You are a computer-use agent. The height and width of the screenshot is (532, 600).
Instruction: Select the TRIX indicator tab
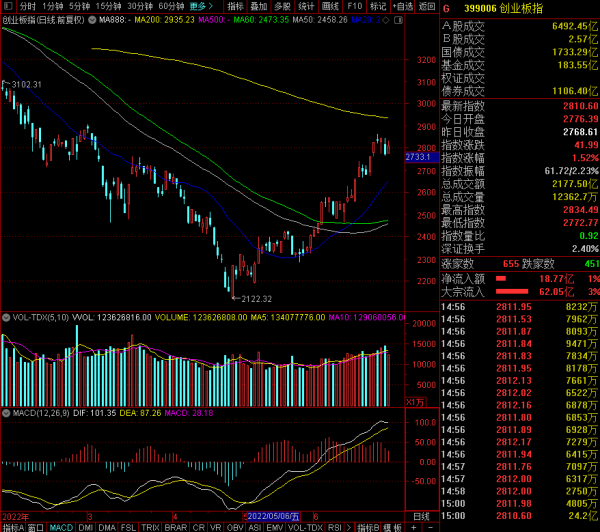[149, 526]
